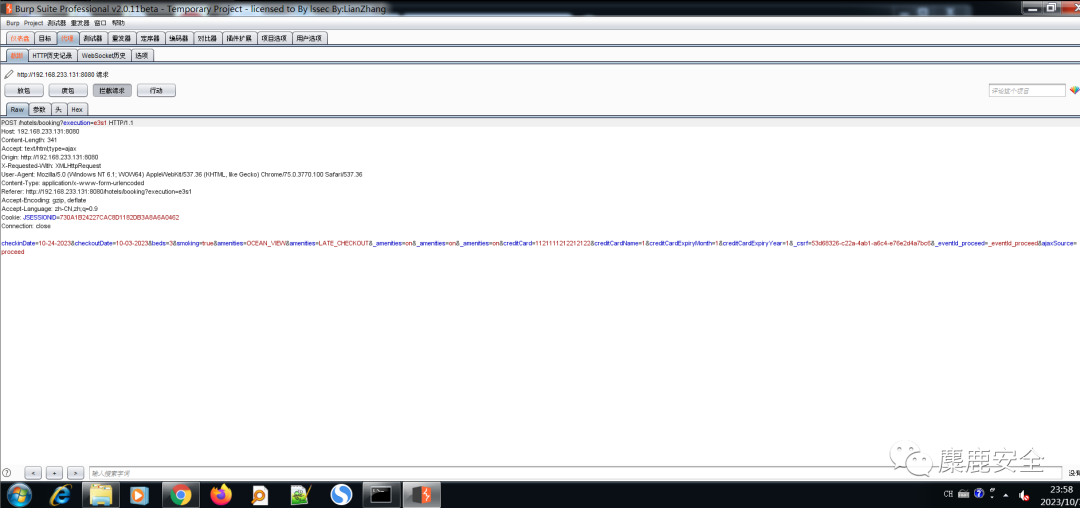Click the X-Requested-With: XMLHttpRequest header
The width and height of the screenshot is (1080, 508).
pyautogui.click(x=51, y=165)
